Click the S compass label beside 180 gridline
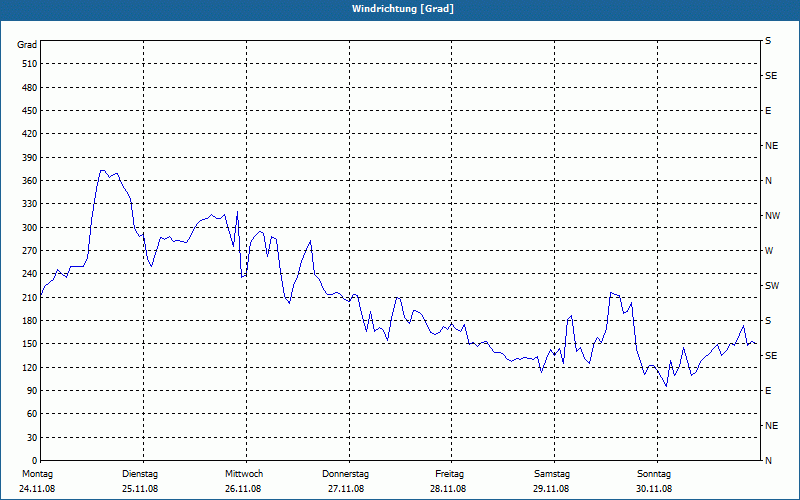The height and width of the screenshot is (500, 800). pyautogui.click(x=768, y=321)
